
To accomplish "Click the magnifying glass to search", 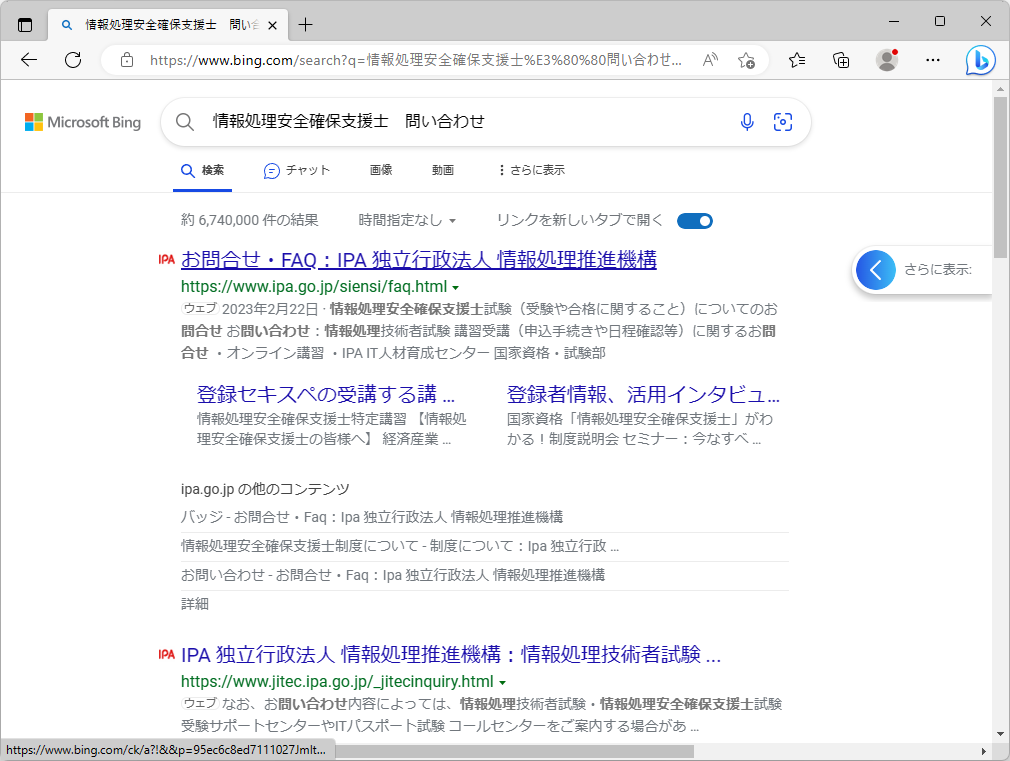I will pos(185,121).
